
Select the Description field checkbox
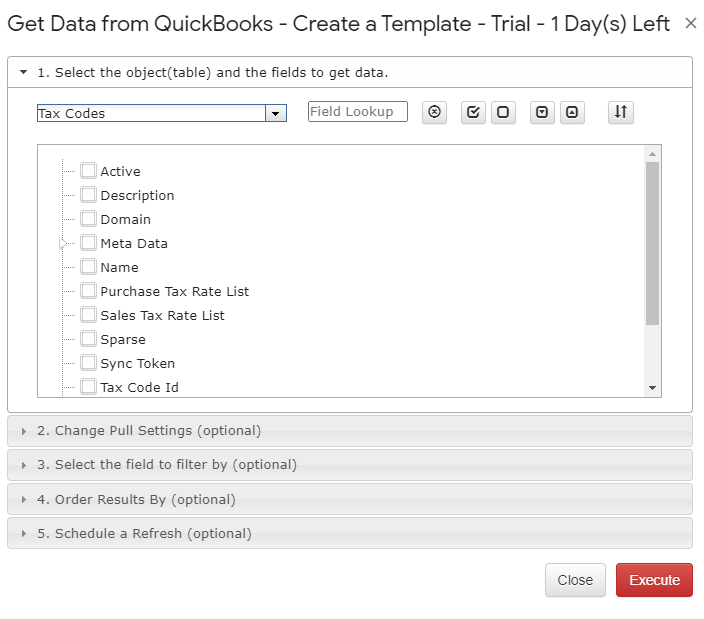point(88,195)
